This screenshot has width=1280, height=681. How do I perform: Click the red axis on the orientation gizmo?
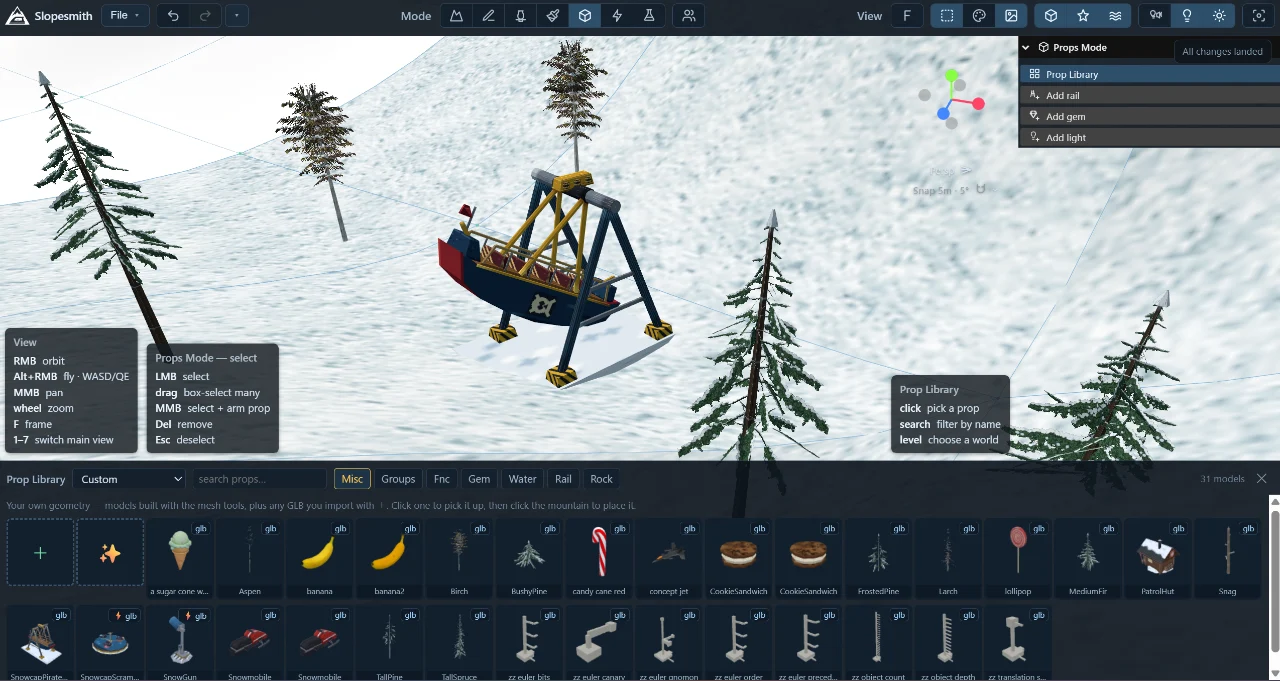978,103
